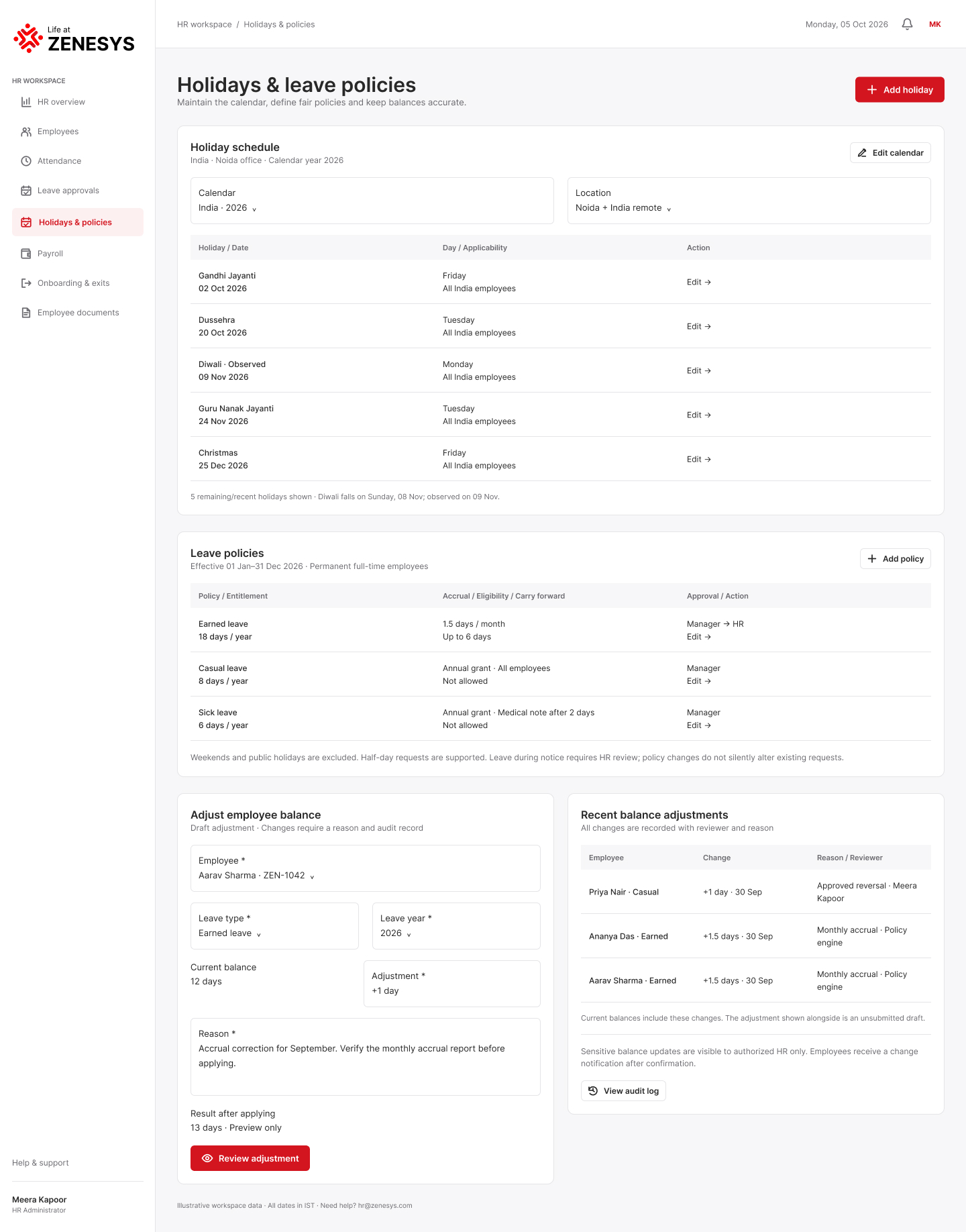Click the Onboarding & exits arrow icon

26,283
